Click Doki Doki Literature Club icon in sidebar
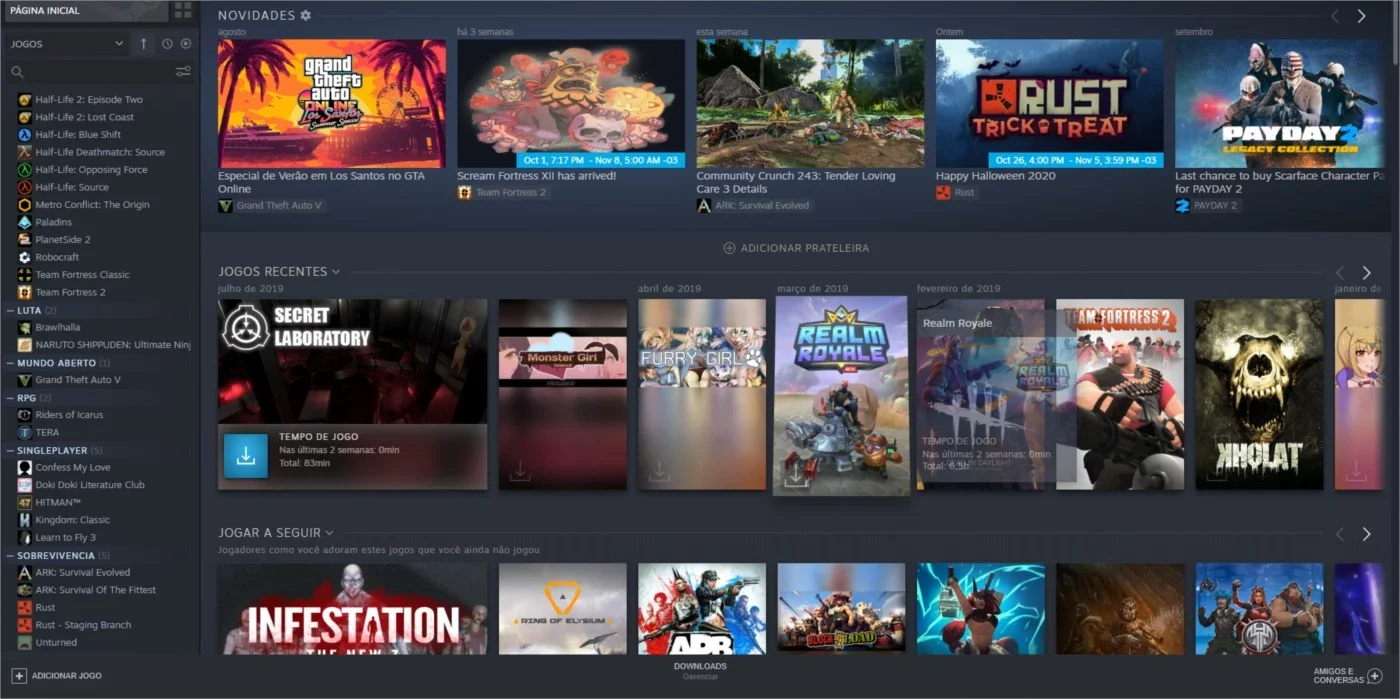 pos(25,485)
